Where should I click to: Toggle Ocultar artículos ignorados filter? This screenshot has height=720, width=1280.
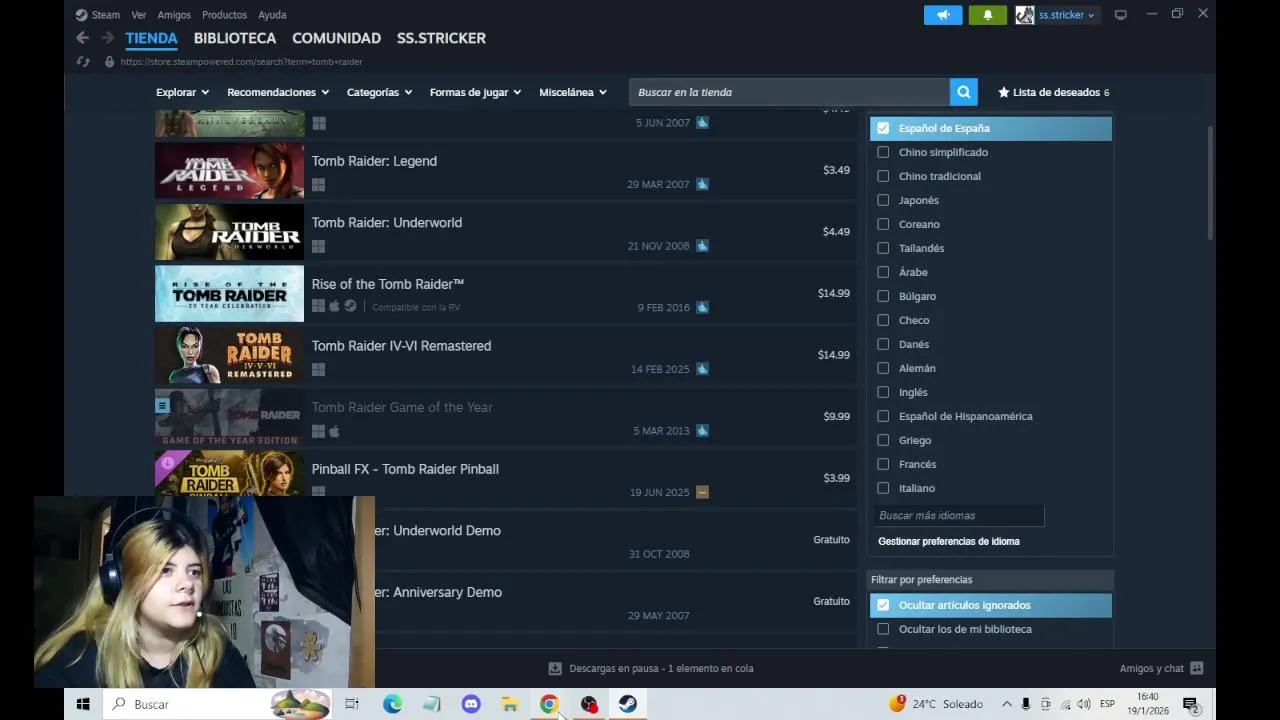tap(883, 605)
